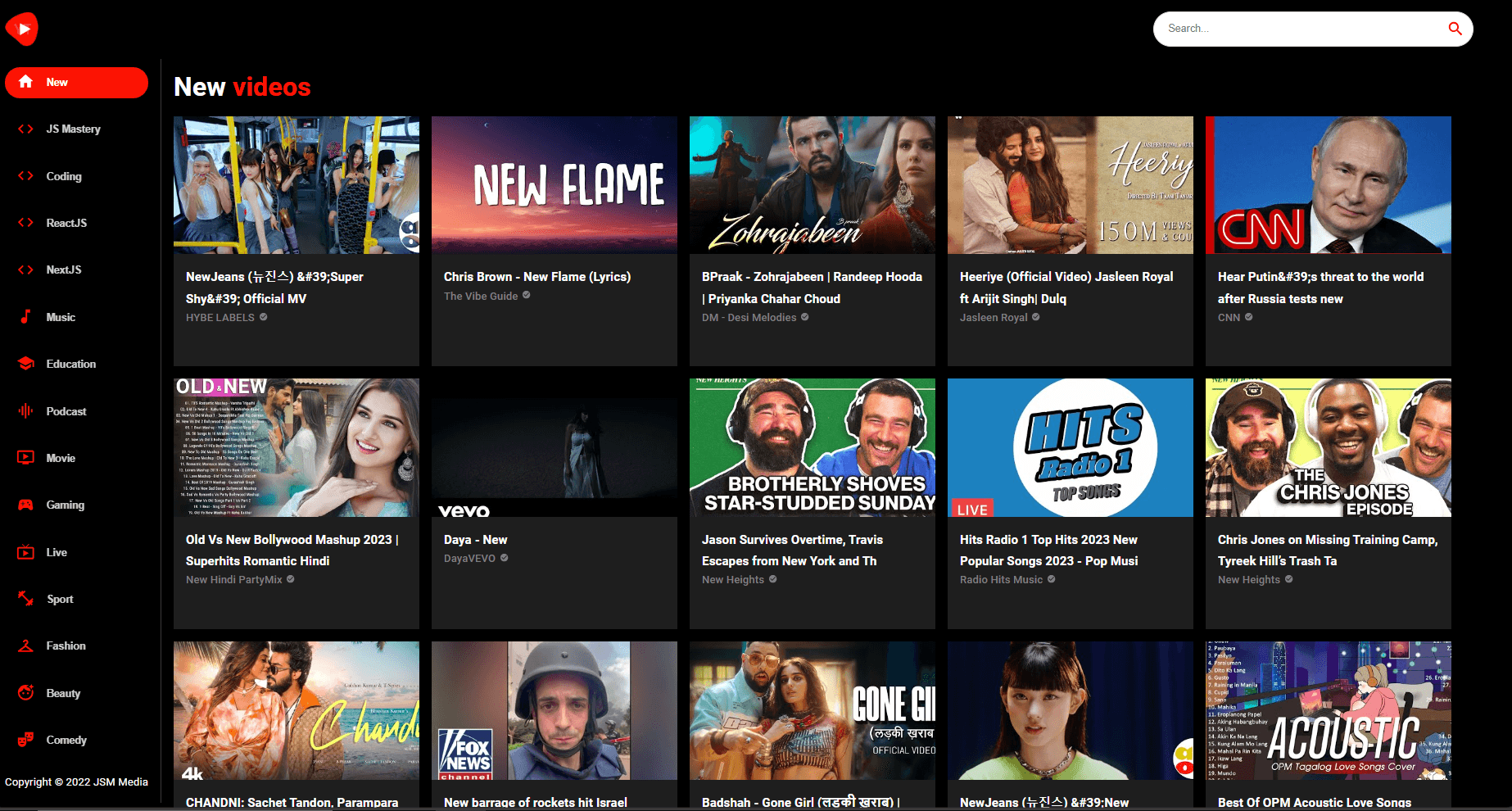
Task: Click verified checkmark next to HYBE LABELS
Action: pos(264,317)
